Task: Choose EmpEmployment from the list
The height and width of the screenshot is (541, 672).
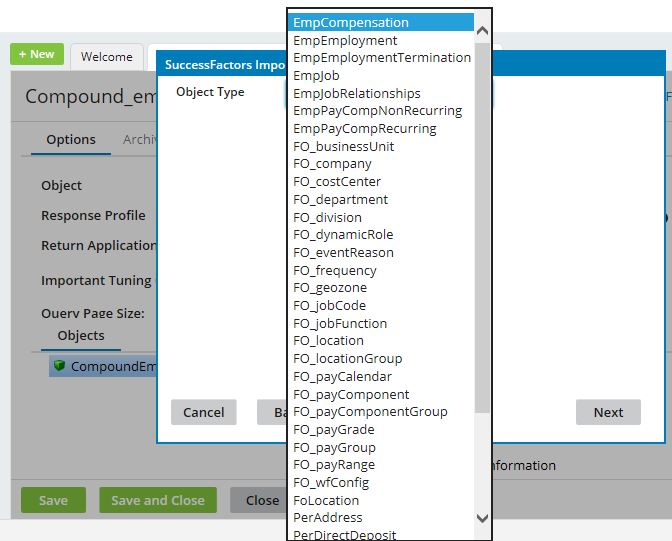Action: click(381, 40)
